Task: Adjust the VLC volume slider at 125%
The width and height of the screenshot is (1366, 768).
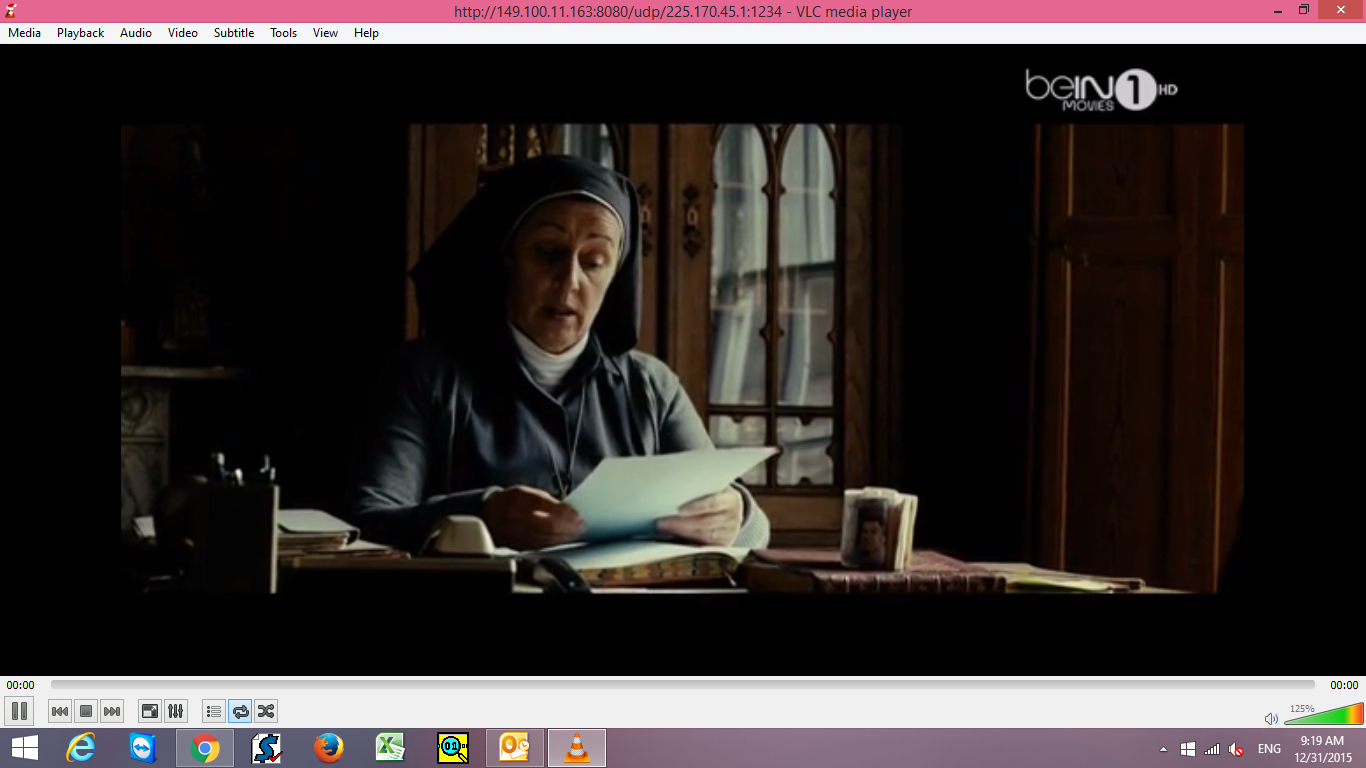Action: [1324, 714]
